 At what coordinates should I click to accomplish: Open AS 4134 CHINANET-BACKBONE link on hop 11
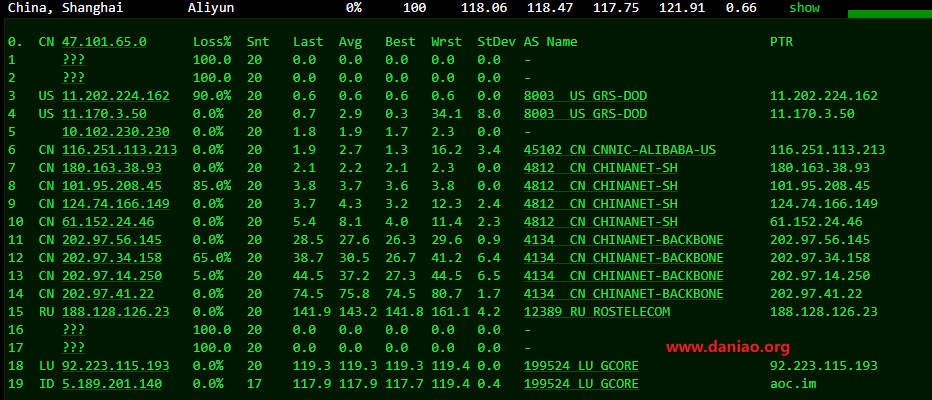point(624,240)
